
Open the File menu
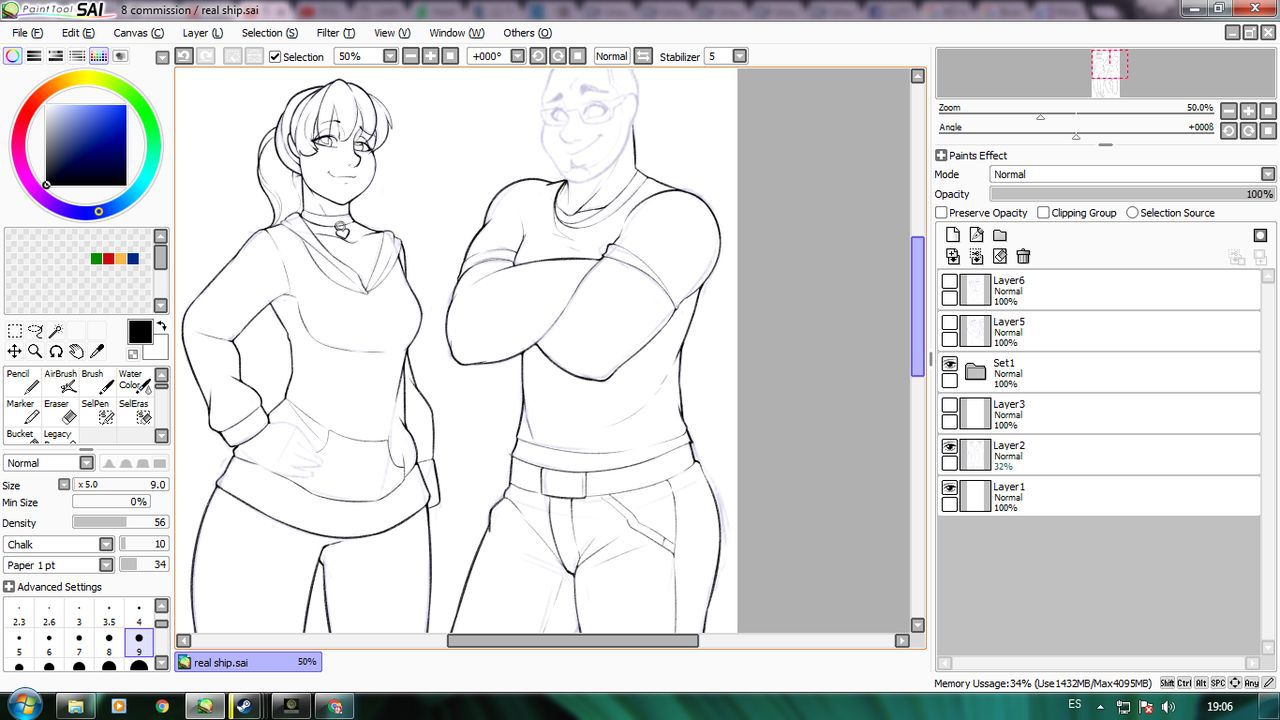point(27,33)
